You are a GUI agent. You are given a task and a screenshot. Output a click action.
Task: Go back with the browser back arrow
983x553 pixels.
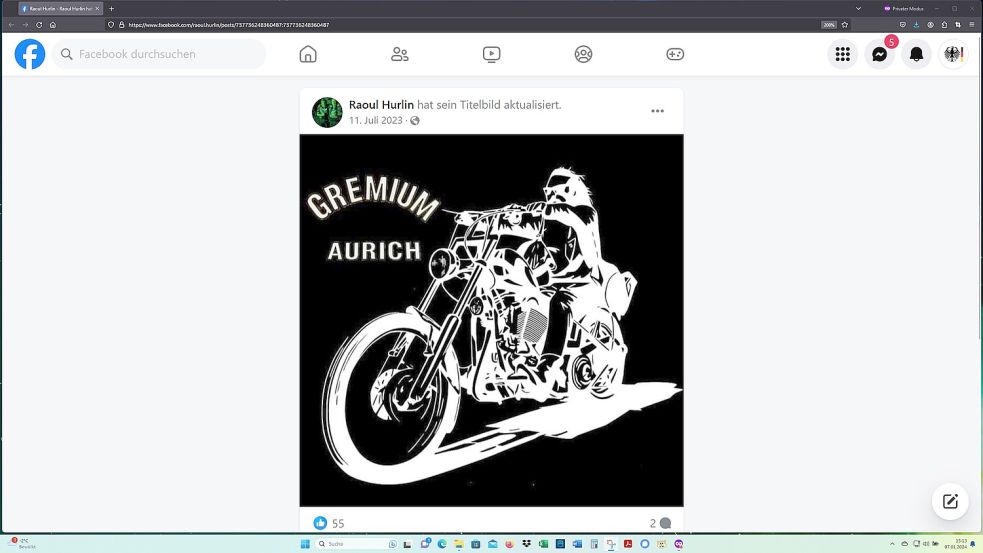tap(11, 25)
